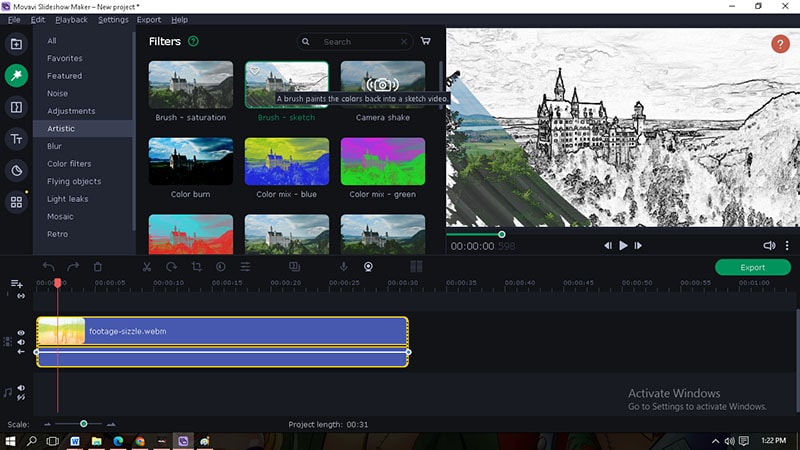Click the preview volume speaker icon
This screenshot has width=800, height=450.
[769, 246]
